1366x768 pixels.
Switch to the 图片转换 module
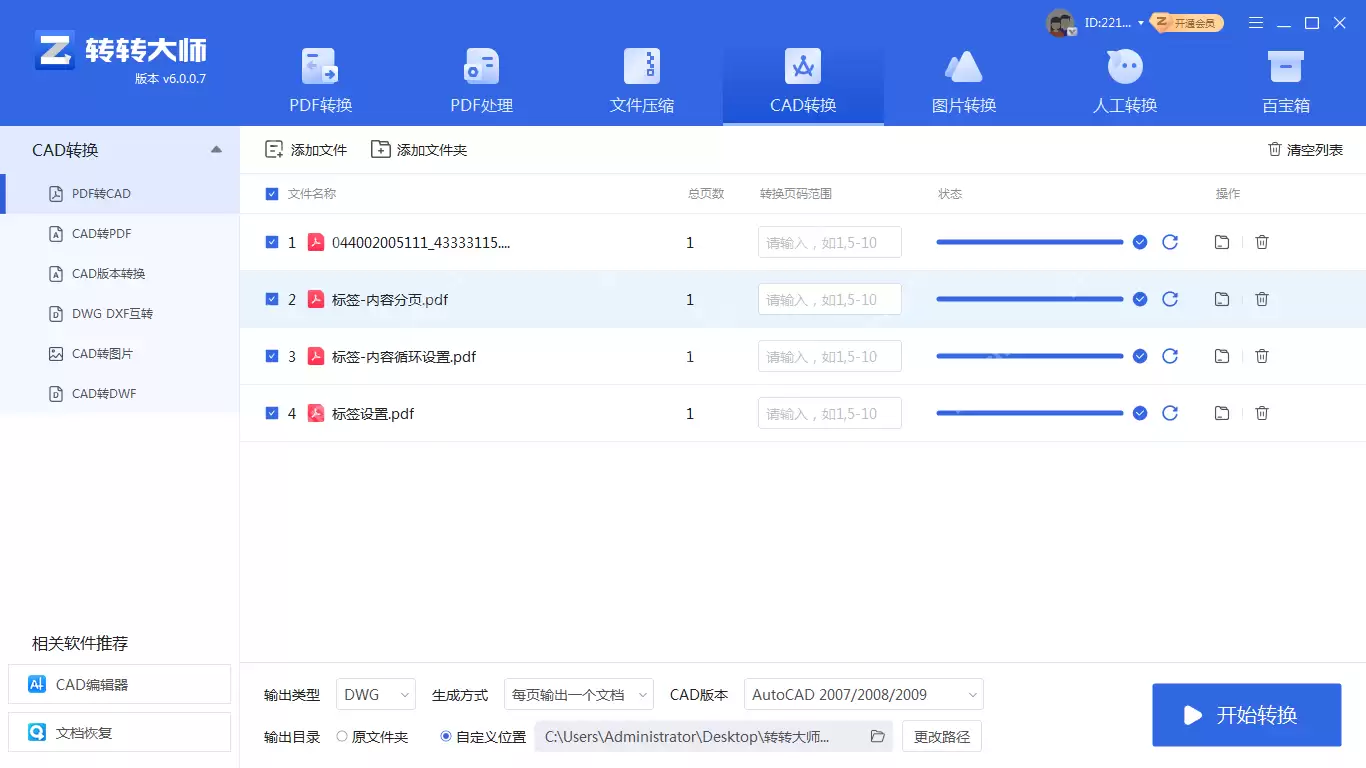pos(963,80)
